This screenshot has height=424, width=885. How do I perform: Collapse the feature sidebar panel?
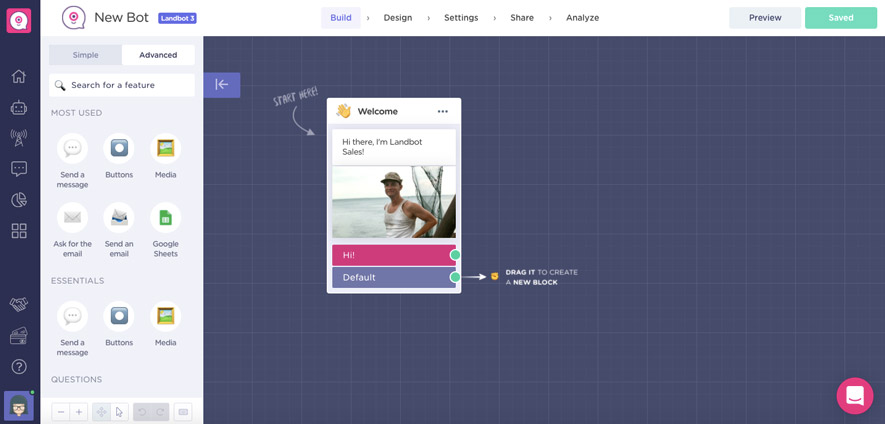pos(222,85)
